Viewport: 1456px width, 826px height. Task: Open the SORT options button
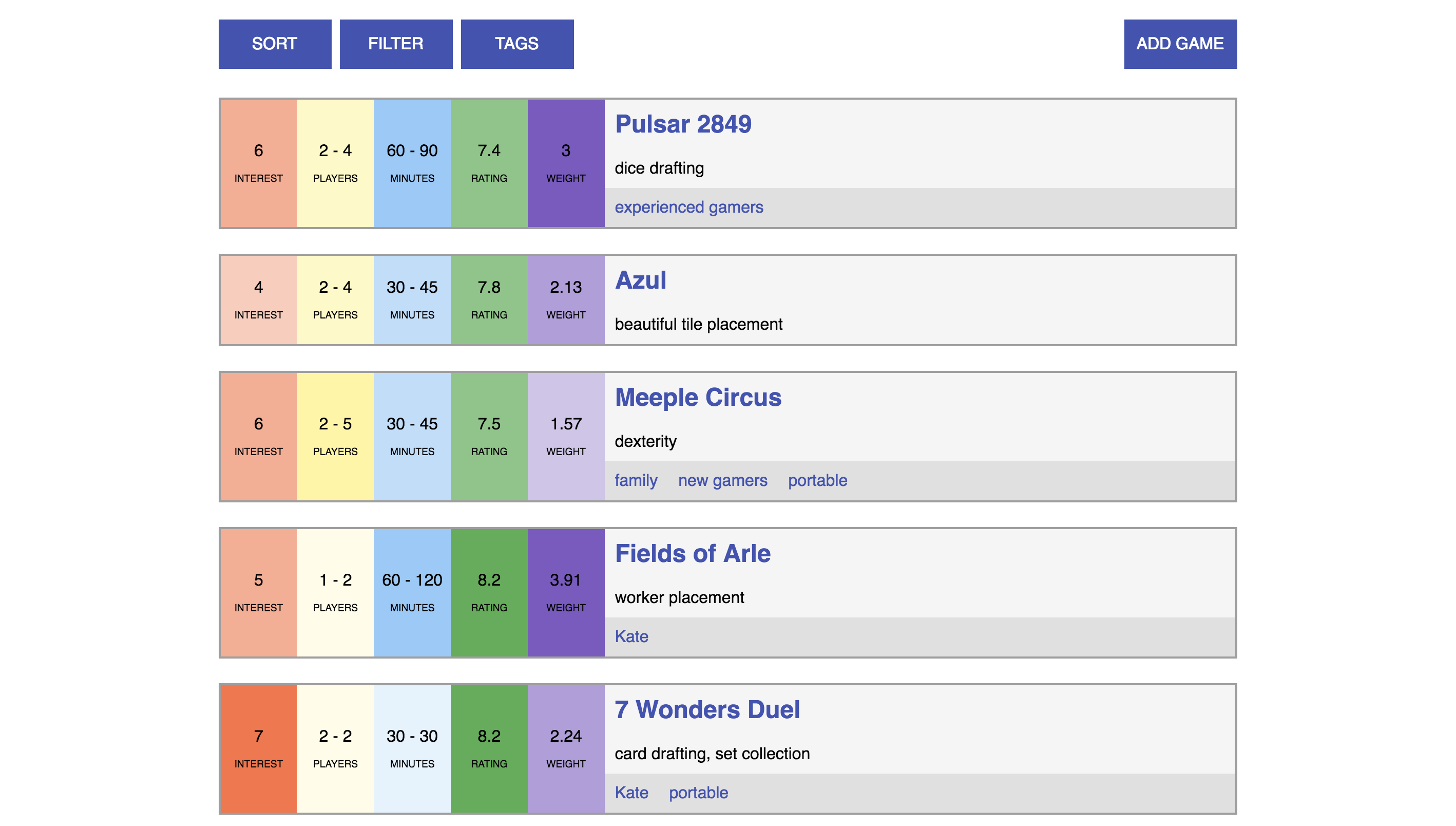275,44
